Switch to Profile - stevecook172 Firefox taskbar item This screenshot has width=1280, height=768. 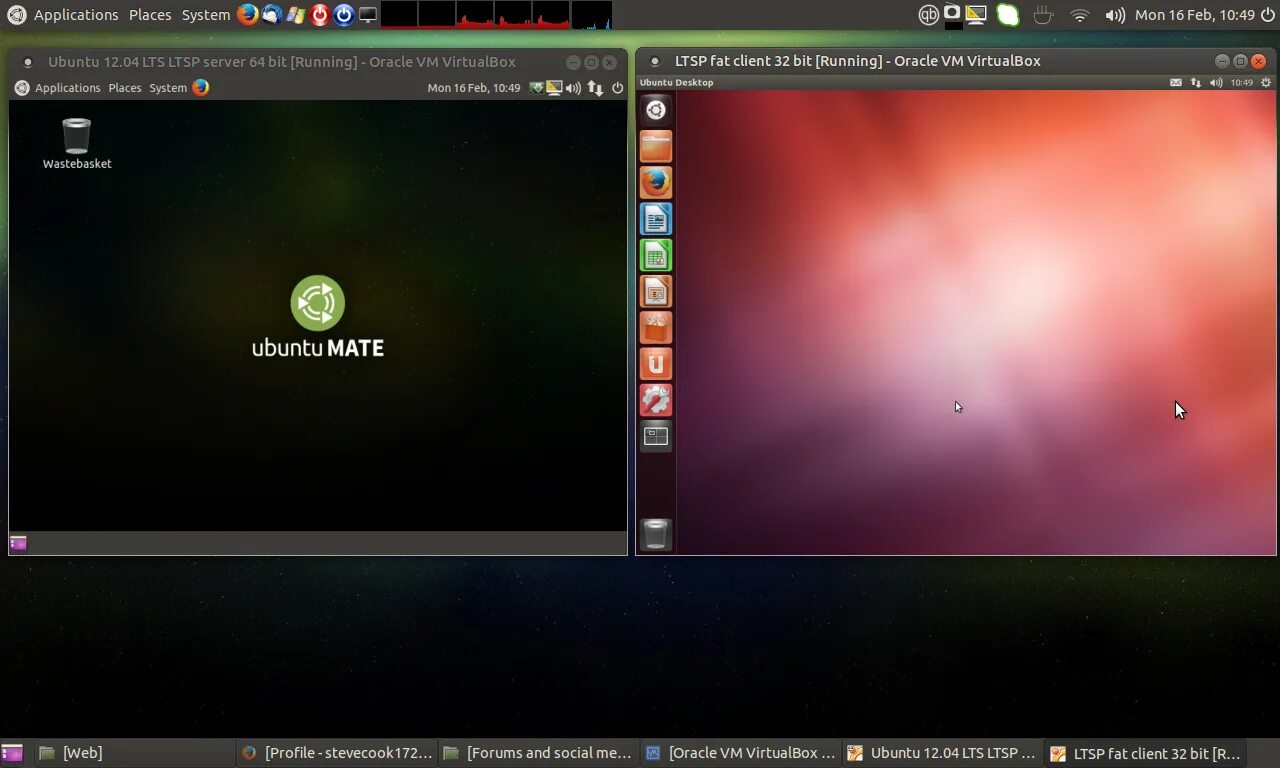pyautogui.click(x=336, y=753)
